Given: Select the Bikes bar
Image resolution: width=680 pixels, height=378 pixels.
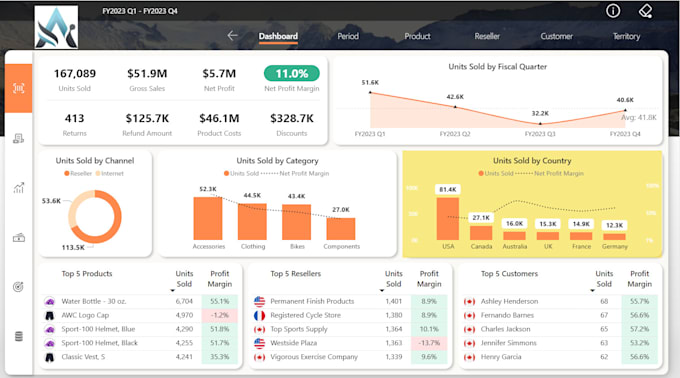Looking at the screenshot, I should tap(297, 222).
